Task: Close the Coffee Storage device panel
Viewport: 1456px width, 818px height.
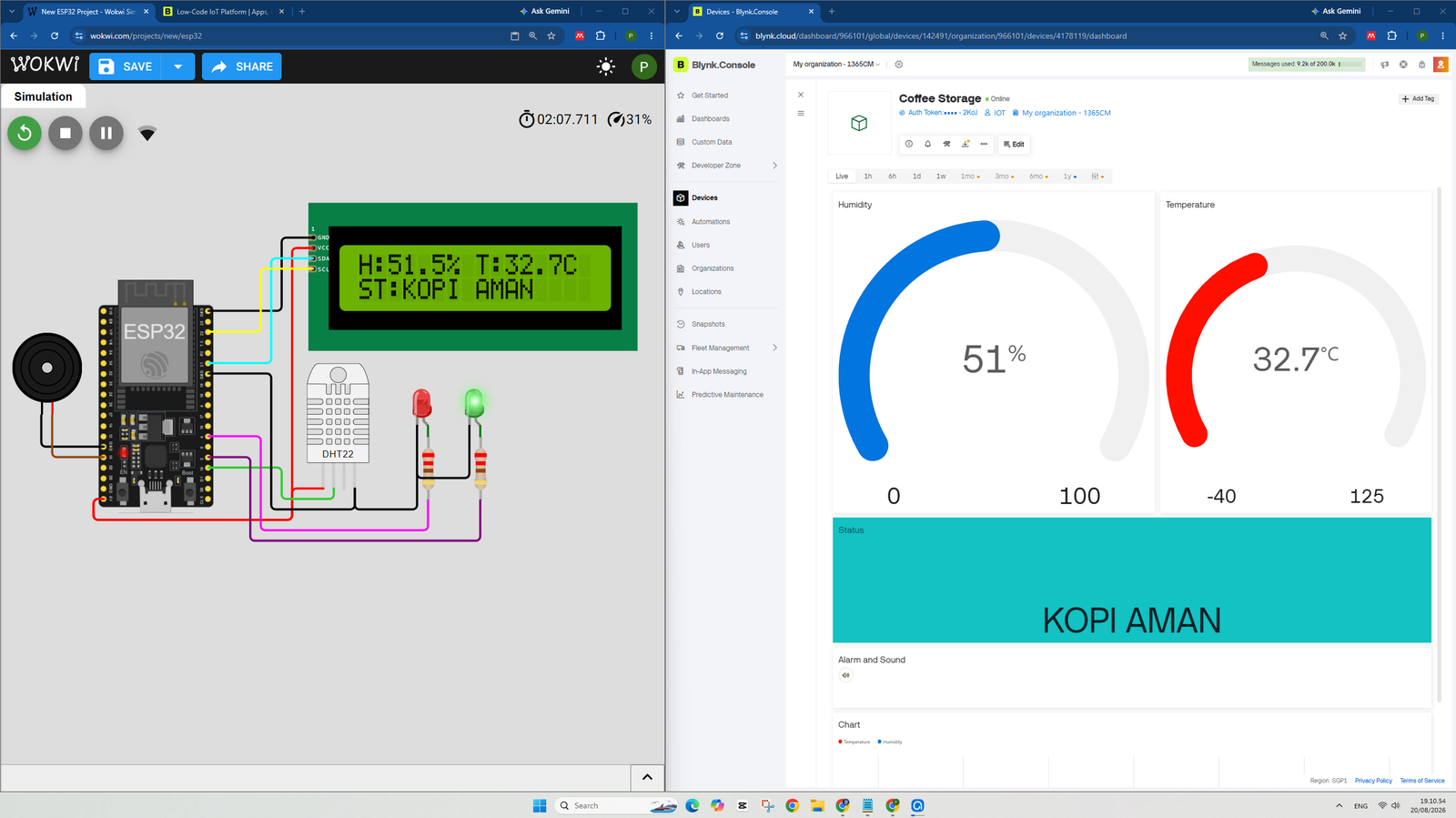Action: [x=801, y=95]
